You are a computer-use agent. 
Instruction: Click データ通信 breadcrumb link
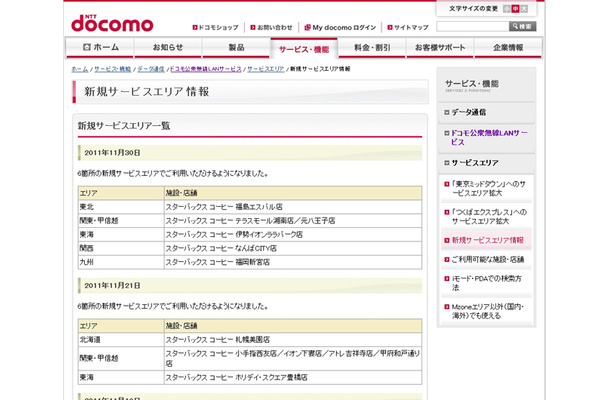tap(151, 69)
